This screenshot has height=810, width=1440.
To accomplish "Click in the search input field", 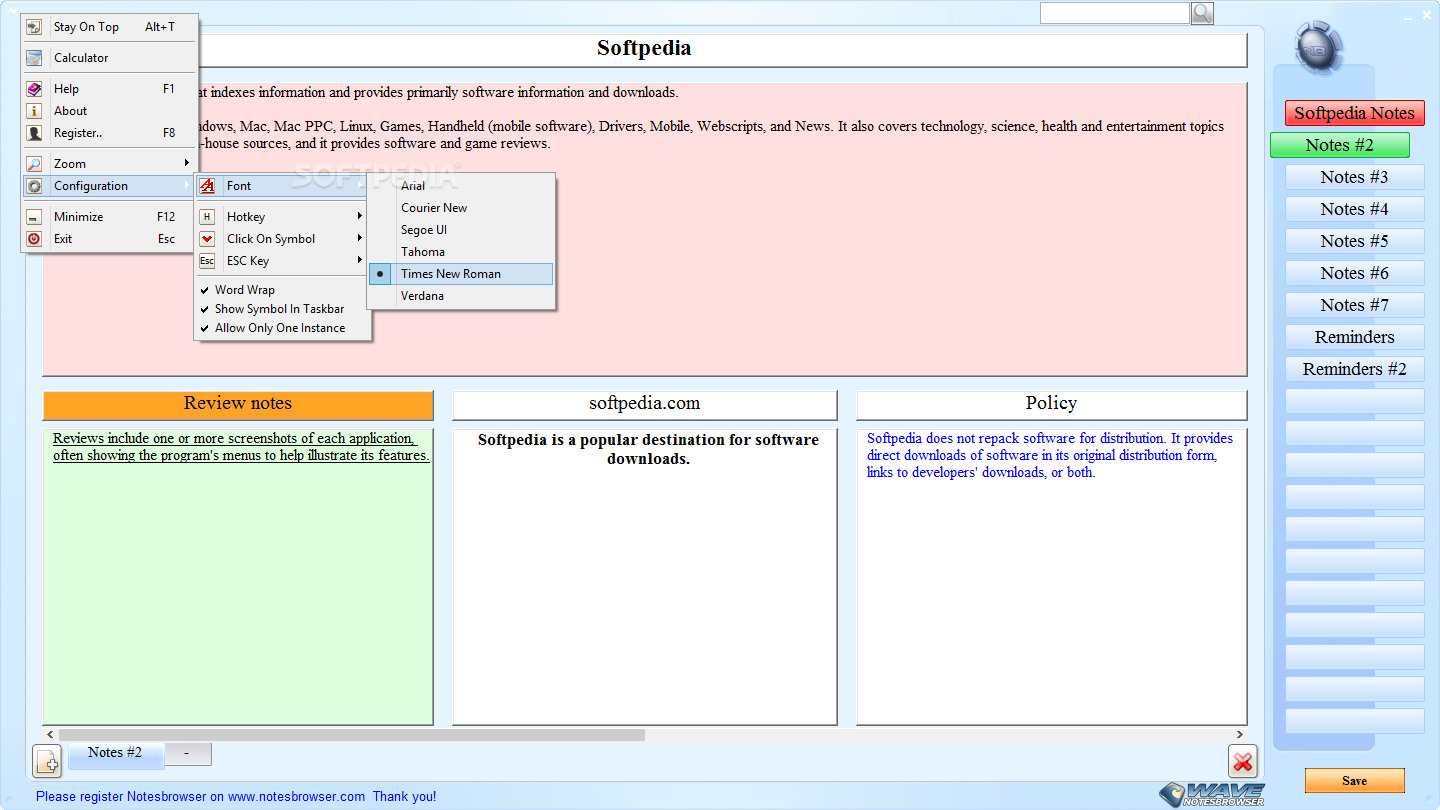I will (1114, 13).
